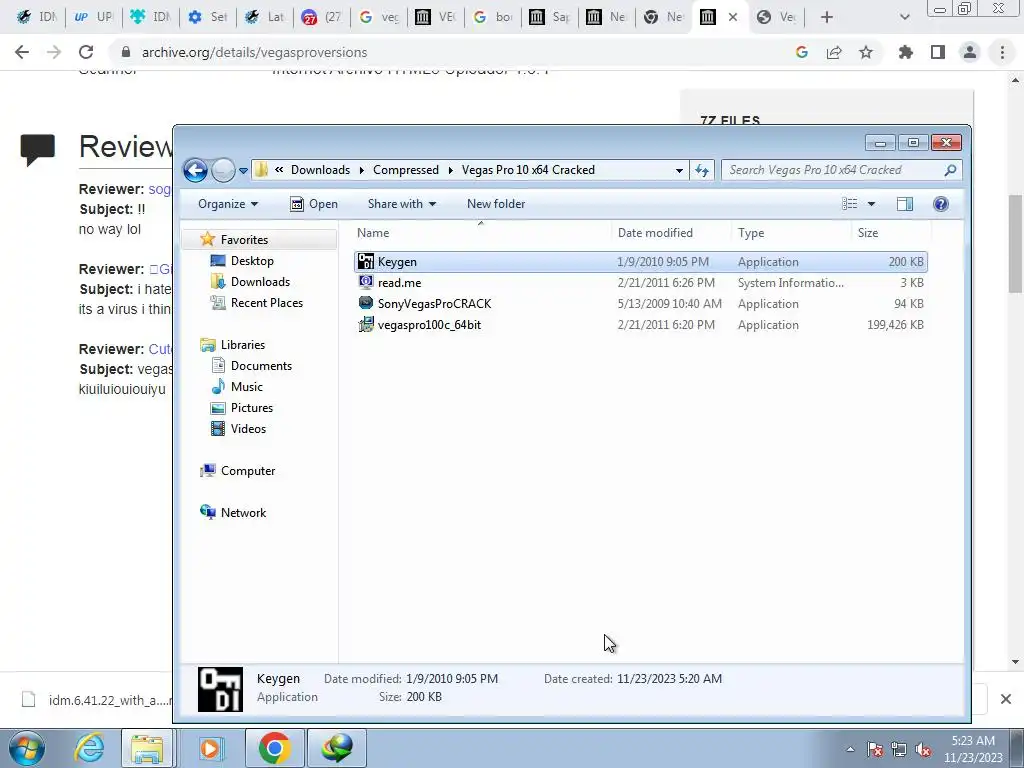Bookmark this page with star icon
Screen dimensions: 1024x768
coord(866,52)
